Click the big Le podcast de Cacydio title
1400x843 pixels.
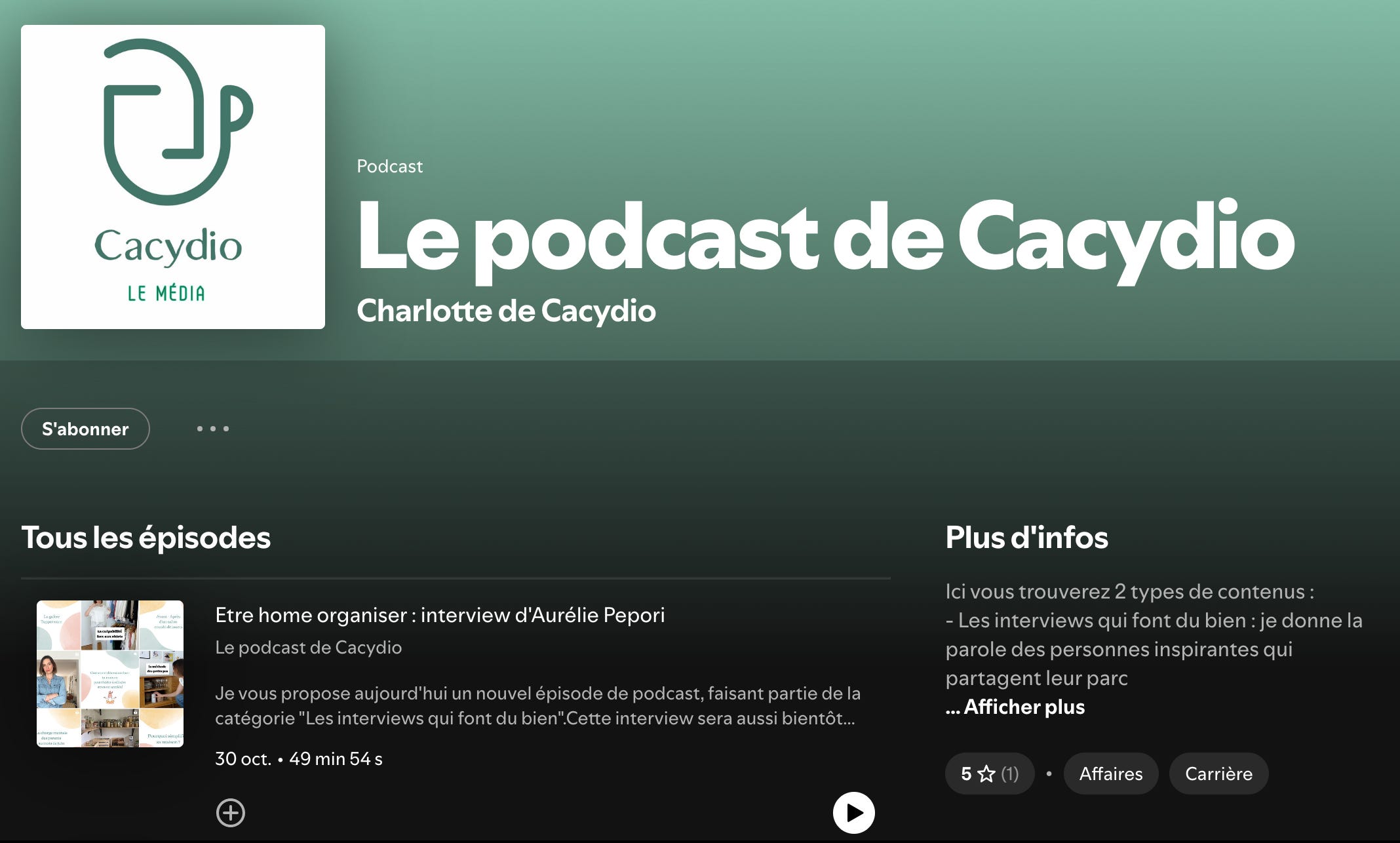[825, 237]
